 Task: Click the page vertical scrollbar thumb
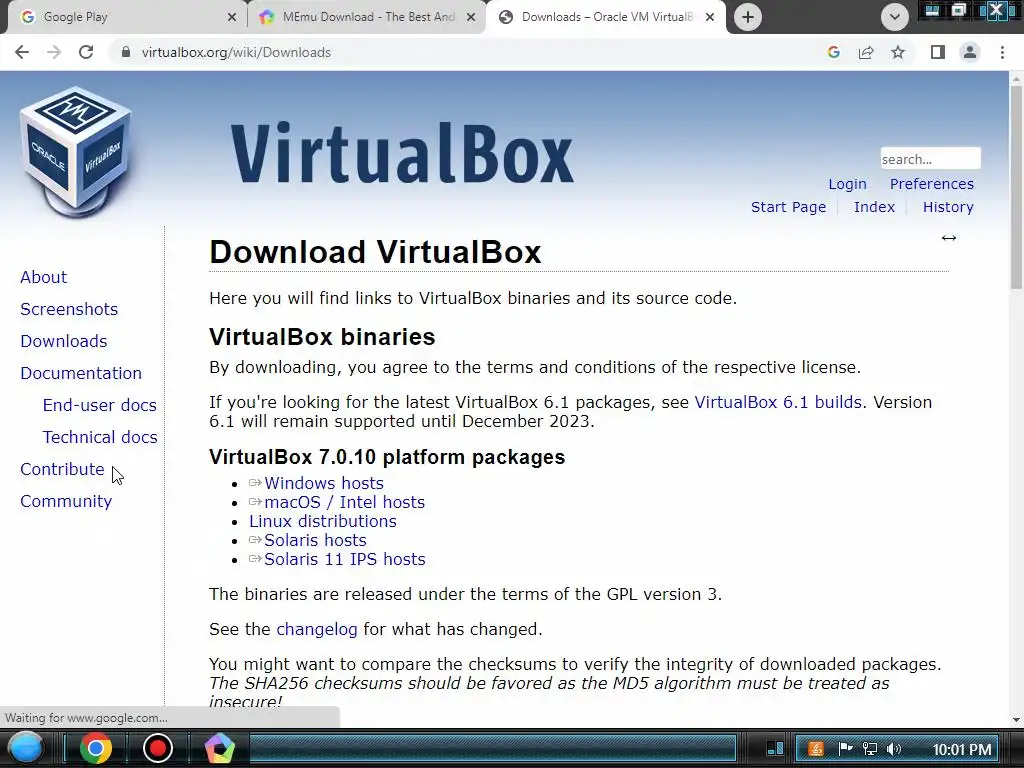pos(1016,186)
